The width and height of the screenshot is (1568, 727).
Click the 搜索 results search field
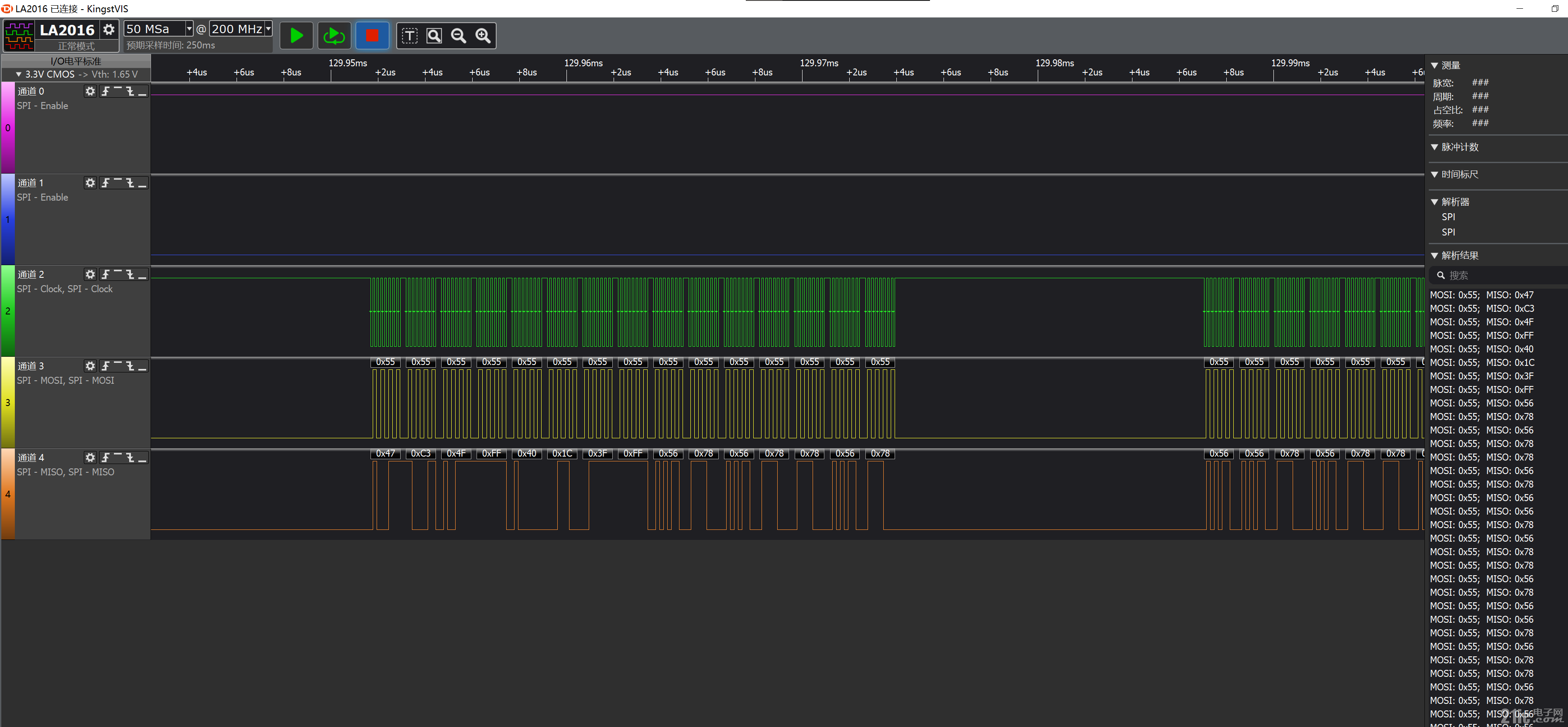point(1499,276)
